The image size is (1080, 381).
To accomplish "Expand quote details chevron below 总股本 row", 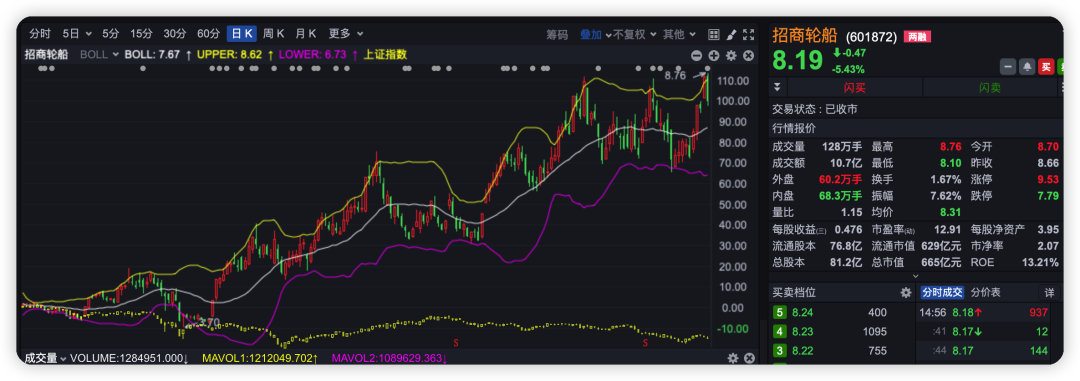I will [x=915, y=275].
